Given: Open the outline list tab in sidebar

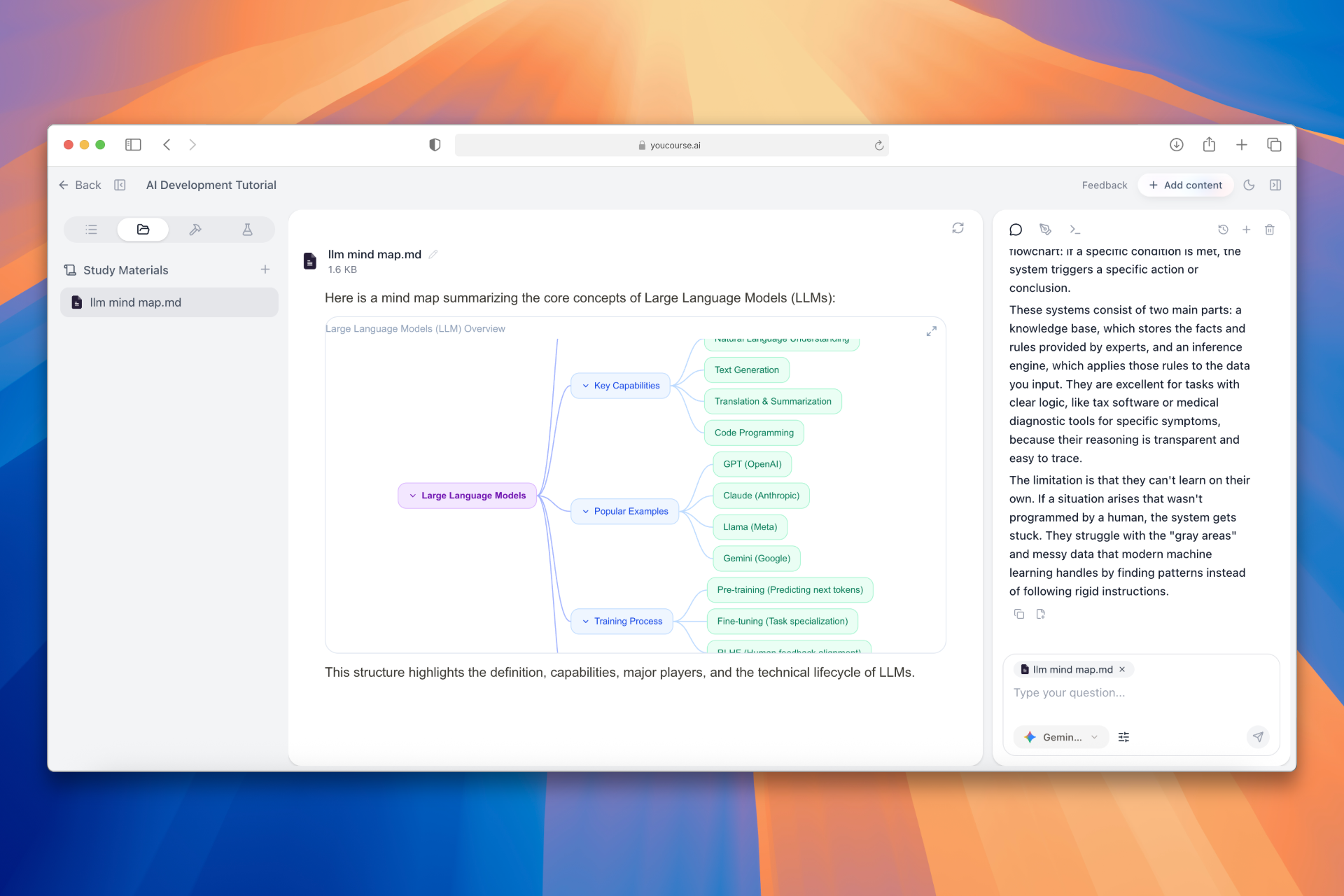Looking at the screenshot, I should point(91,230).
